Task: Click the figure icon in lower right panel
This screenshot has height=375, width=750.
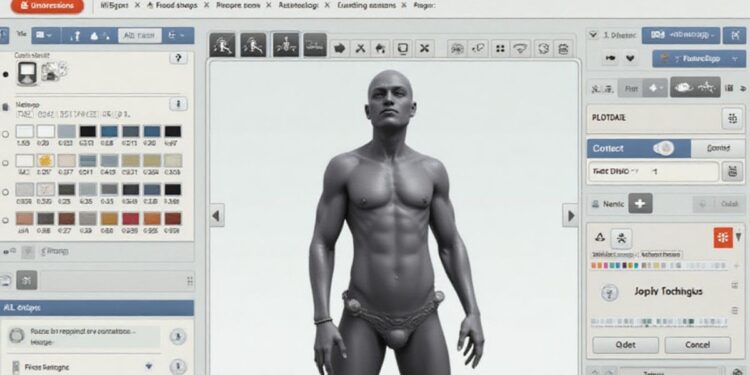Action: click(x=621, y=239)
